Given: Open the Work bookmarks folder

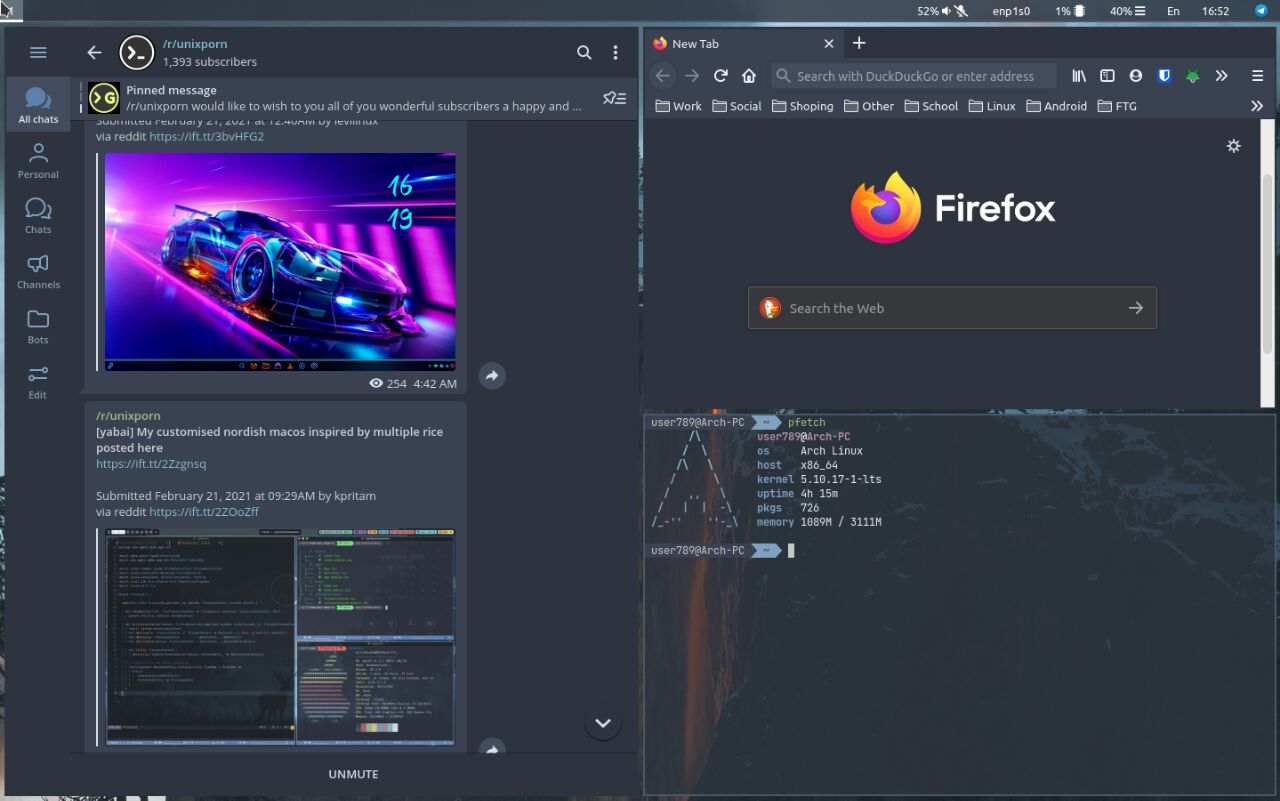Looking at the screenshot, I should tap(678, 106).
